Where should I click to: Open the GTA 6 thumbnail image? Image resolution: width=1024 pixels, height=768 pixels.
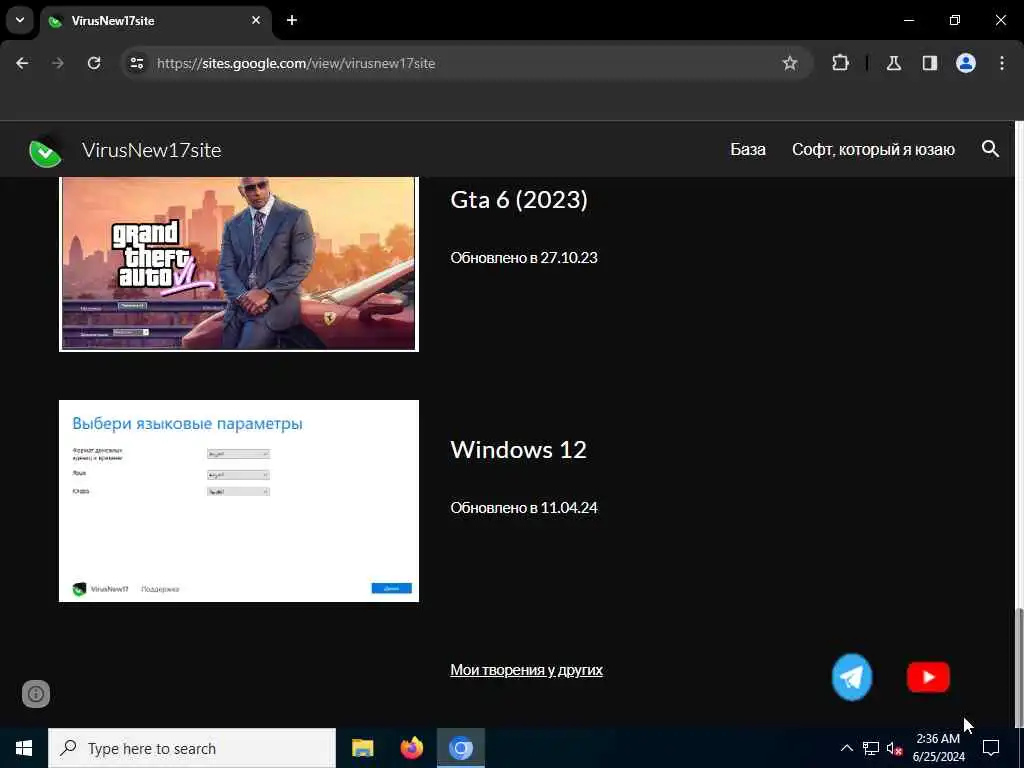coord(239,264)
